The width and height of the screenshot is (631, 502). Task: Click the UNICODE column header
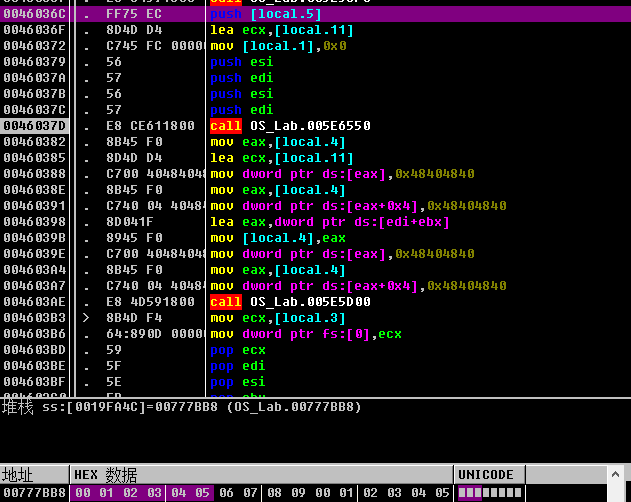[489, 475]
